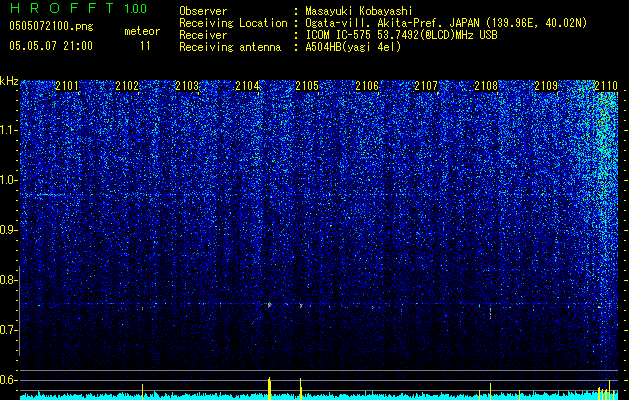Click the 2109 time marker
The image size is (629, 400).
pyautogui.click(x=546, y=86)
